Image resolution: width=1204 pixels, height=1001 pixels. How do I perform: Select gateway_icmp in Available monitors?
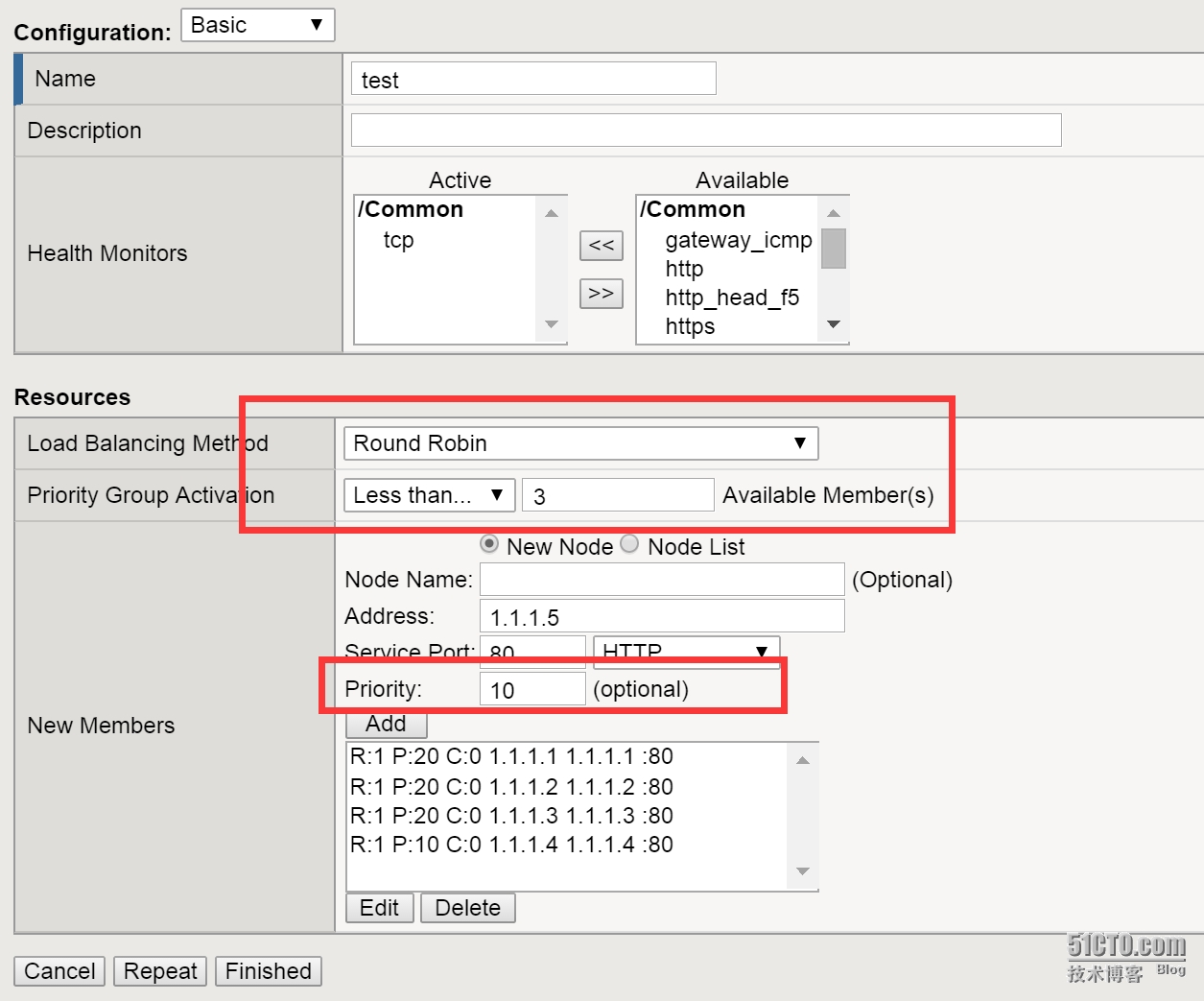[x=738, y=240]
